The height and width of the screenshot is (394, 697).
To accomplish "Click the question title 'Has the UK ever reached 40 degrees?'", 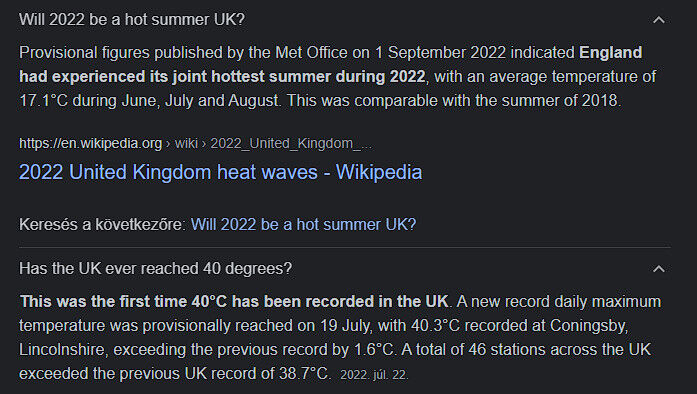I will coord(156,268).
